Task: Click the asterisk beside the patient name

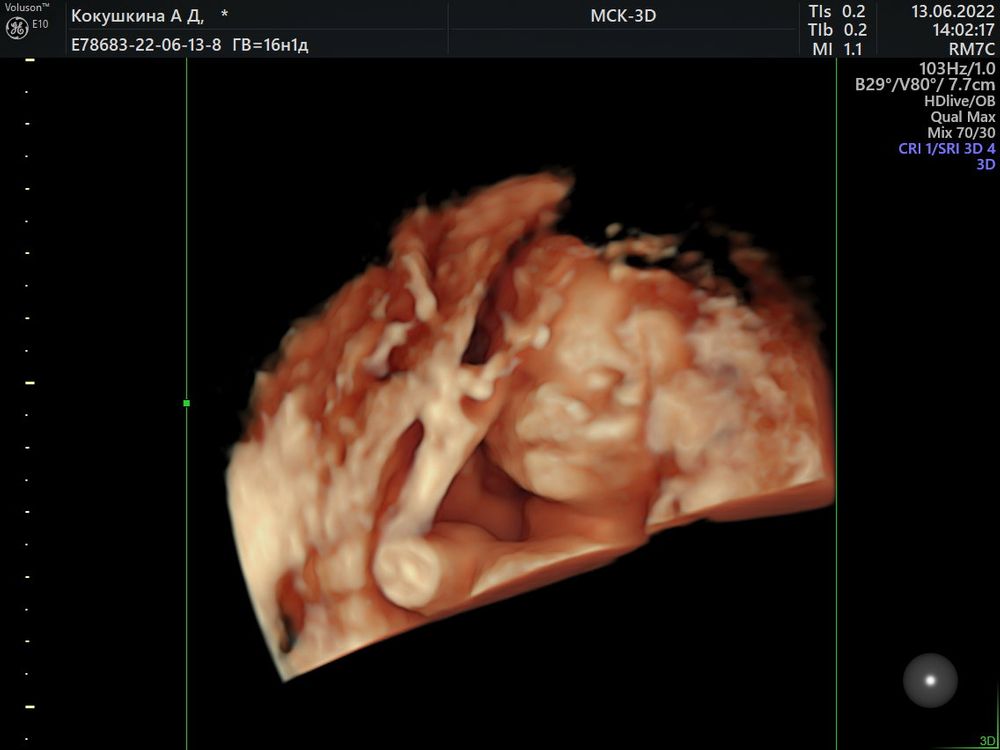Action: click(x=224, y=16)
